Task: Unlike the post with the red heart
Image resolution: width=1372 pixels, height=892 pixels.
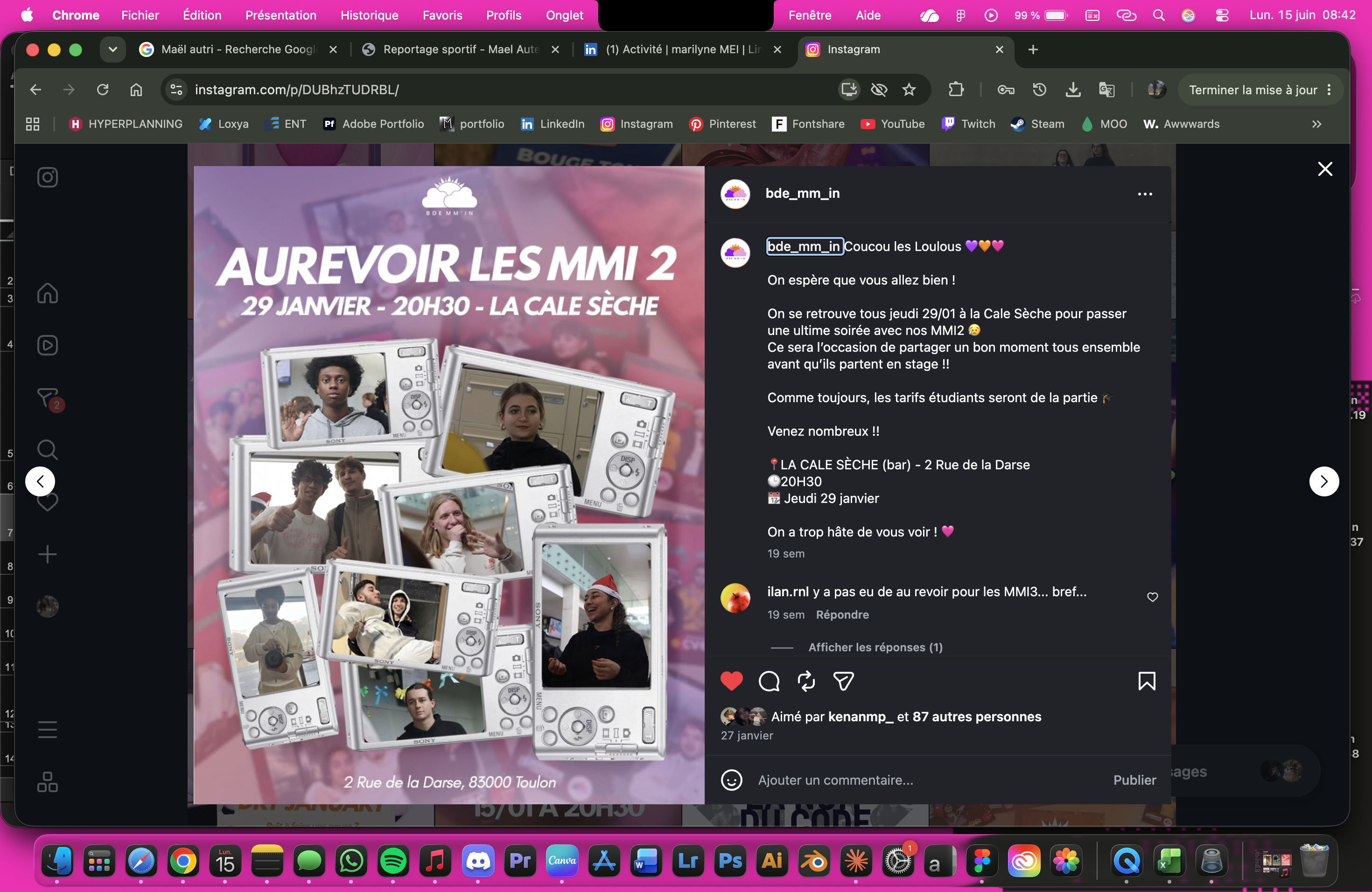Action: pyautogui.click(x=732, y=681)
